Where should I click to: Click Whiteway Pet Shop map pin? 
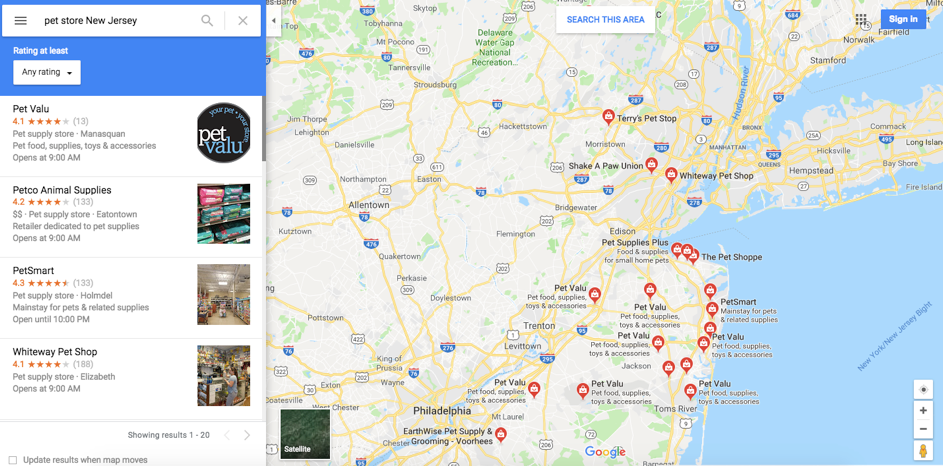click(x=671, y=175)
